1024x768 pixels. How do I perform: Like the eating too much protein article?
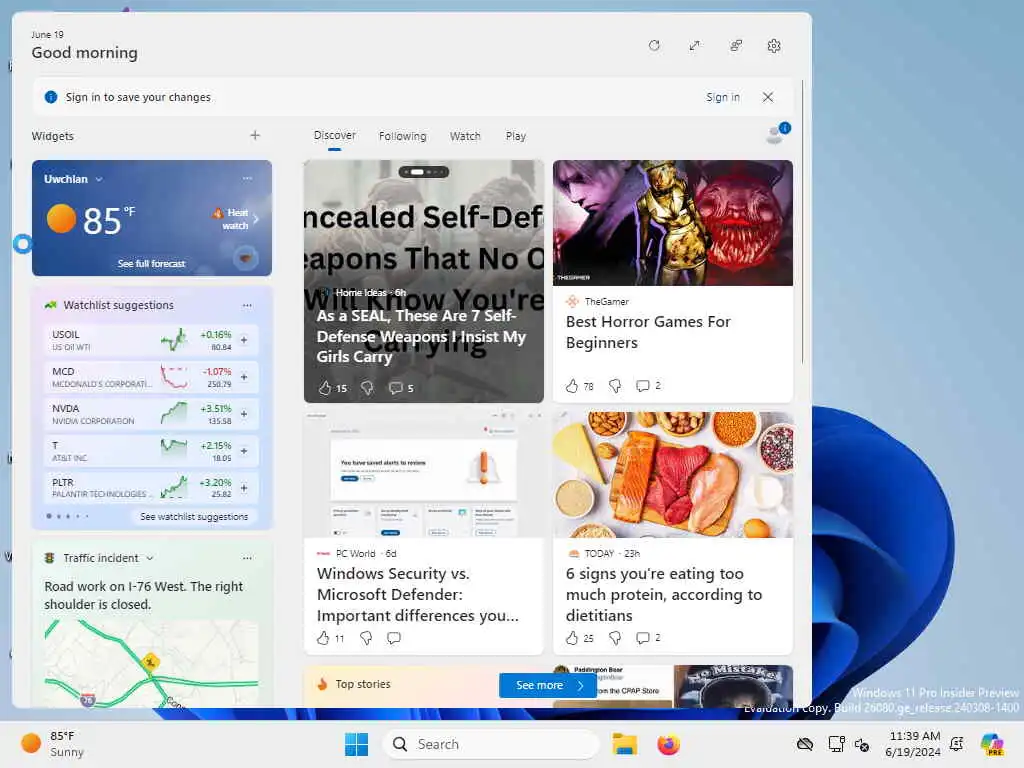pyautogui.click(x=572, y=638)
